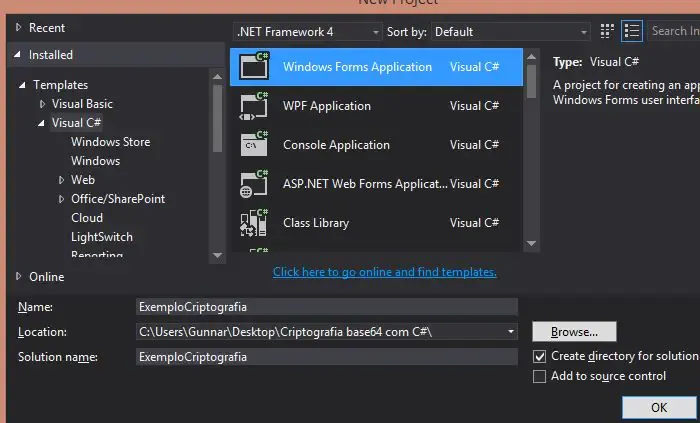Click the ASP.NET Web Forms Application icon
700x423 pixels.
coord(254,183)
